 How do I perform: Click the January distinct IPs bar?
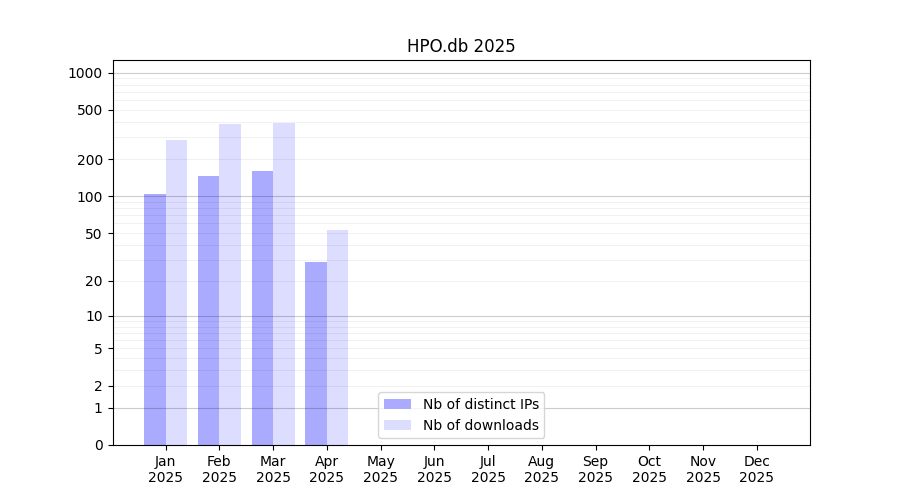tap(155, 320)
